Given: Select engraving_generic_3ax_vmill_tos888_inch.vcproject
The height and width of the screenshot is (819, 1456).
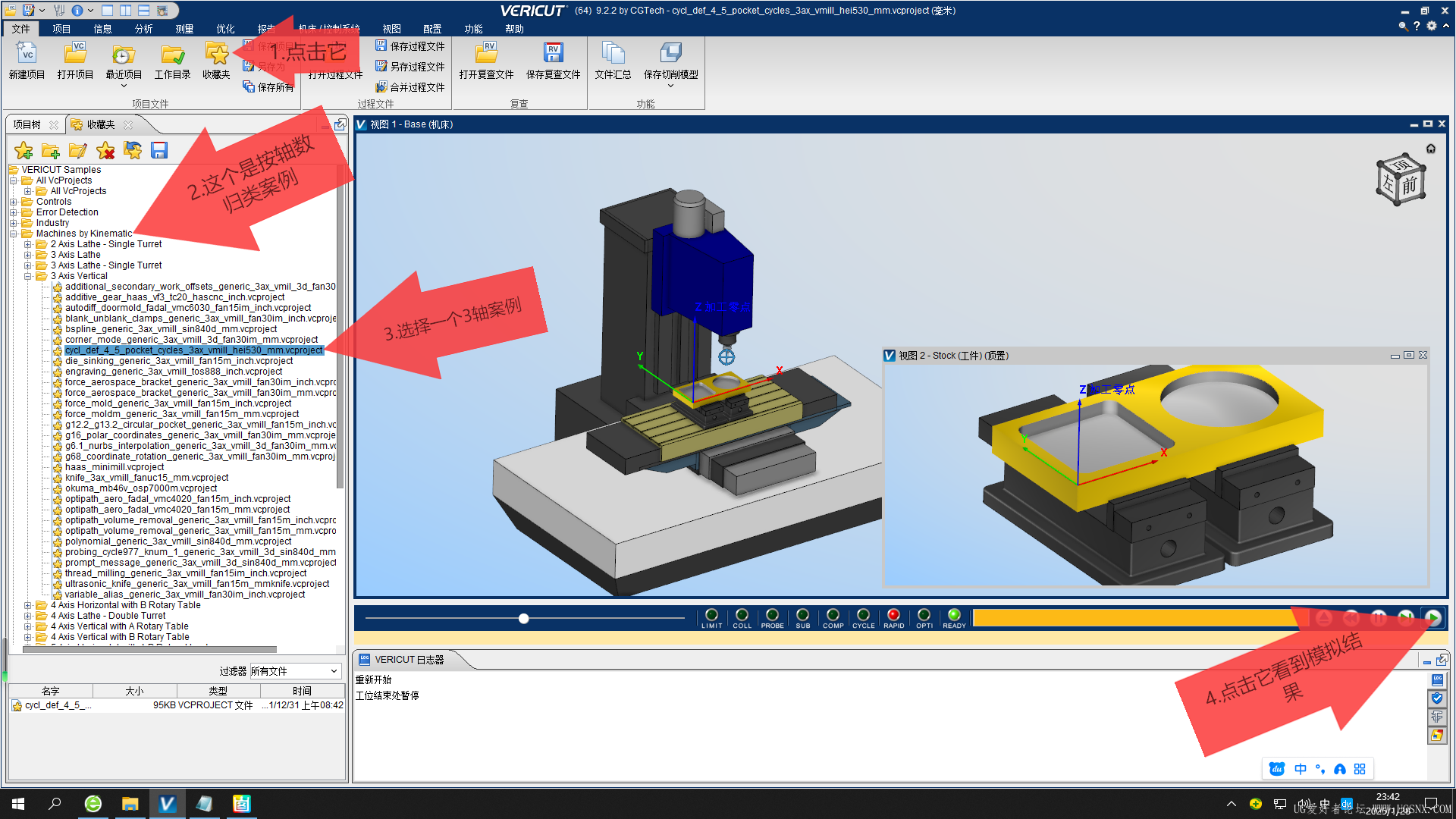Looking at the screenshot, I should click(174, 372).
